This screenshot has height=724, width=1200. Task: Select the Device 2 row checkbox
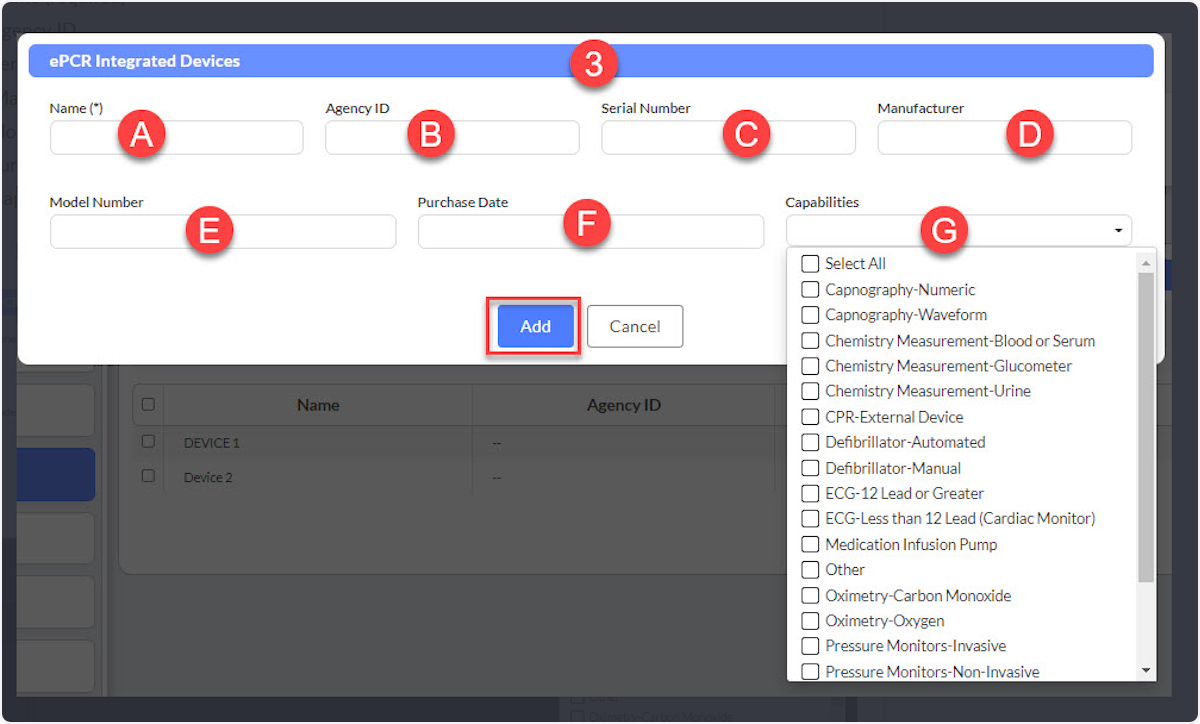148,476
